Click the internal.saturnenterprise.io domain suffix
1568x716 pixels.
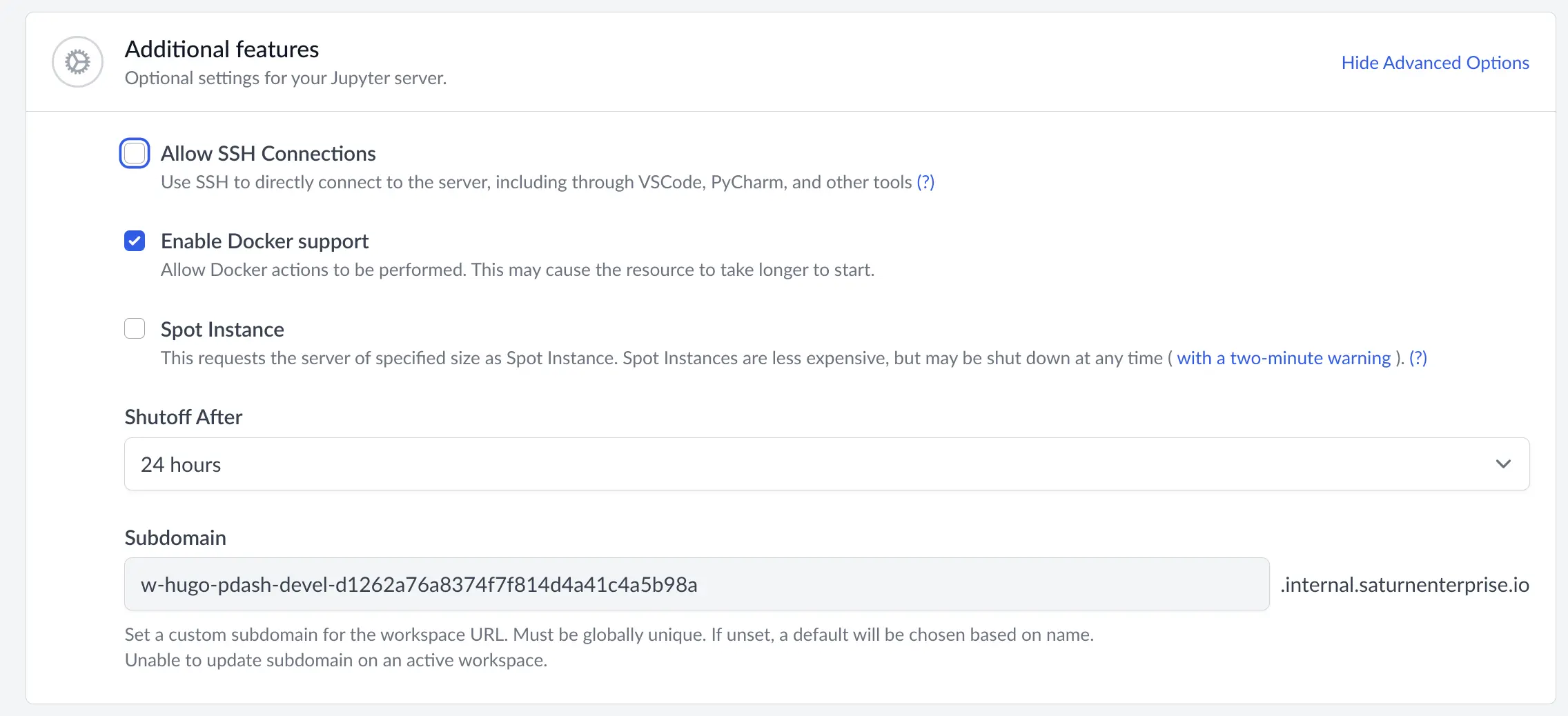pos(1404,584)
